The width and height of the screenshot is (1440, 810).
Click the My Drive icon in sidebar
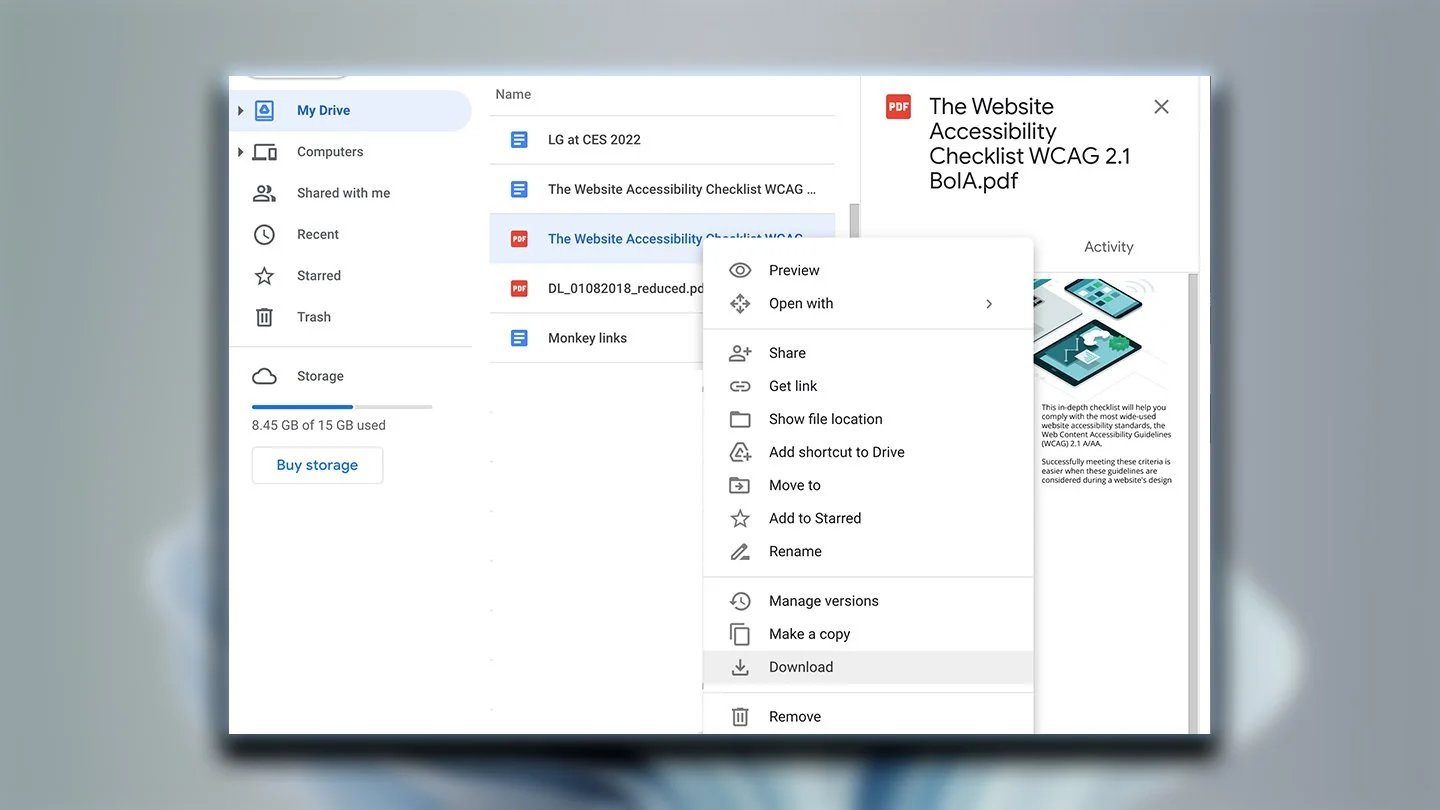coord(264,110)
